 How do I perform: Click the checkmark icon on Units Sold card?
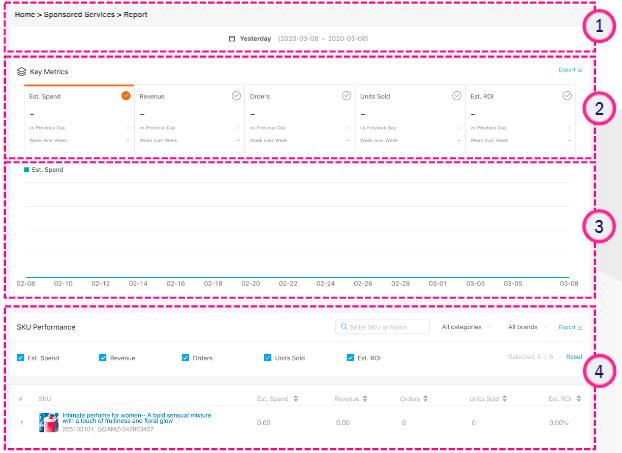pos(456,96)
